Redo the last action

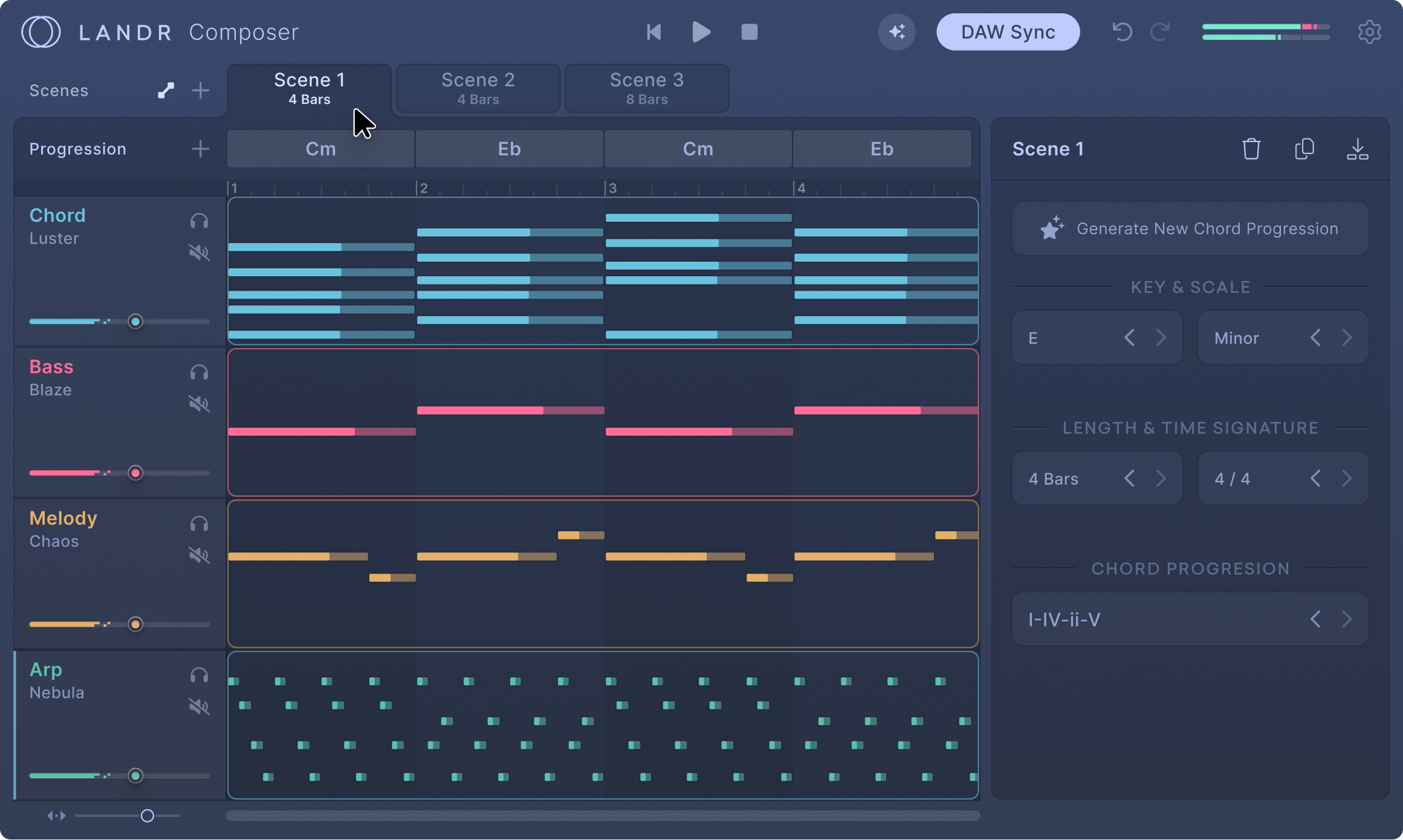click(1160, 32)
